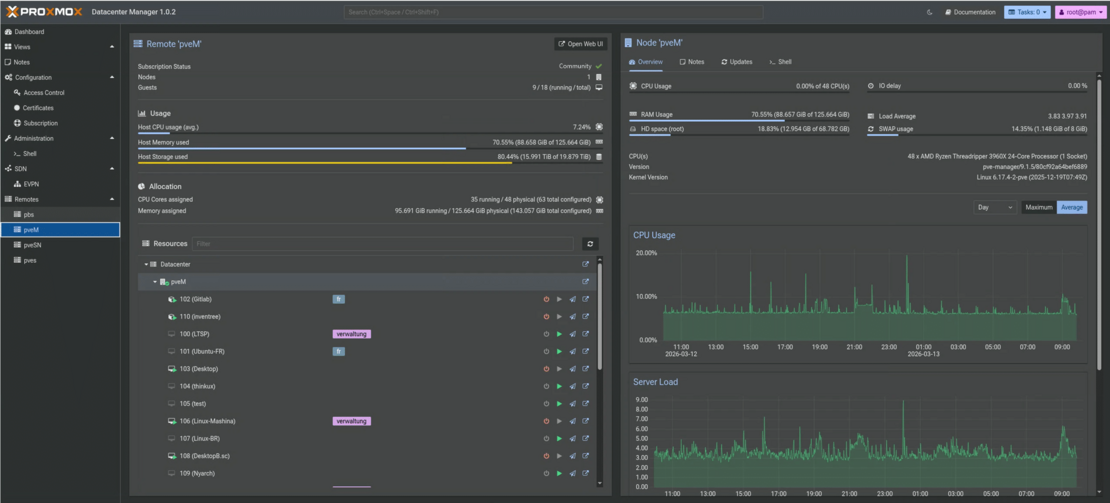Focus the top search field
Viewport: 1110px width, 503px height.
coord(554,12)
